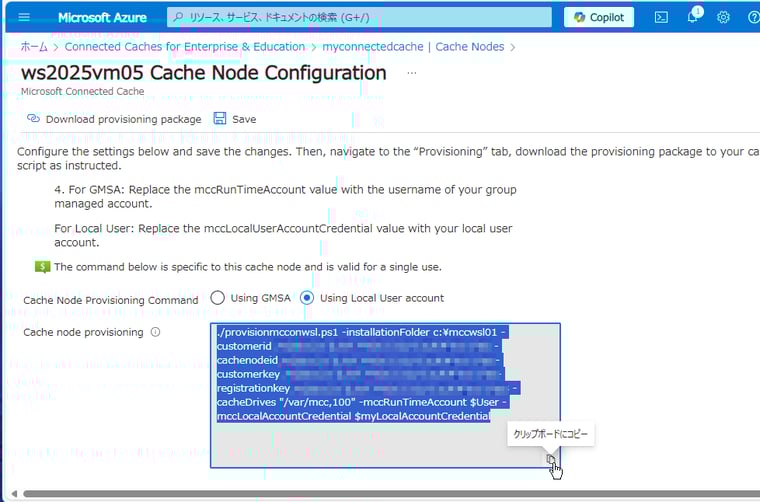Image resolution: width=760 pixels, height=502 pixels.
Task: Select the Using GMSA radio button
Action: [217, 298]
